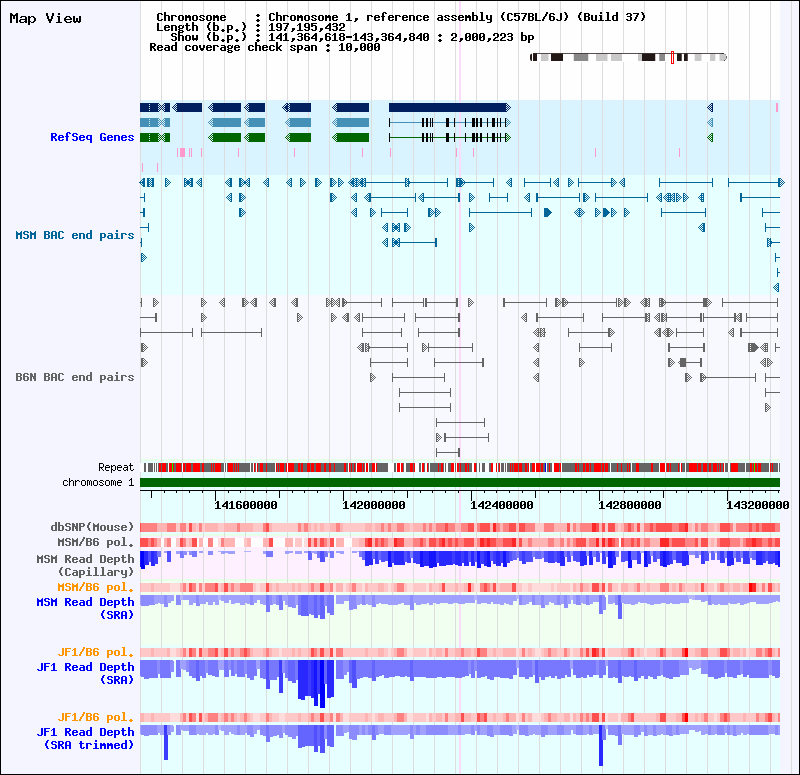Click the red position box on the chromosome ideogram

tap(672, 57)
